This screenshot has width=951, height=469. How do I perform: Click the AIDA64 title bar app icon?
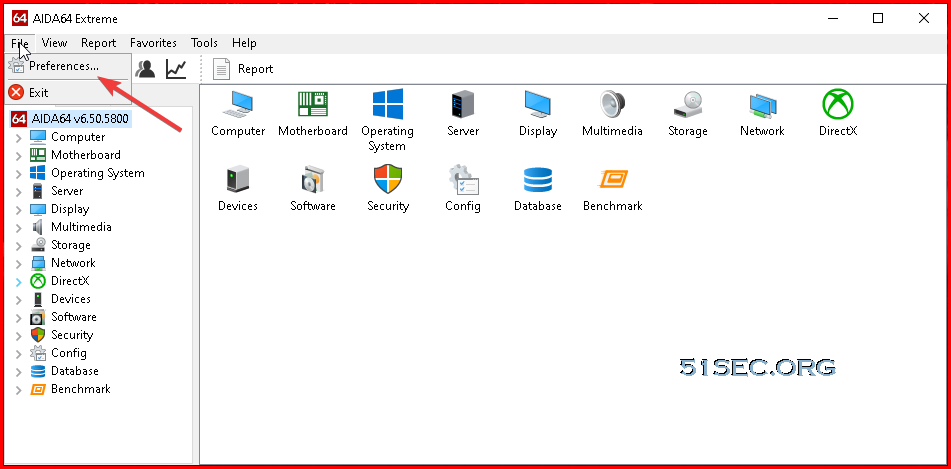(x=19, y=18)
